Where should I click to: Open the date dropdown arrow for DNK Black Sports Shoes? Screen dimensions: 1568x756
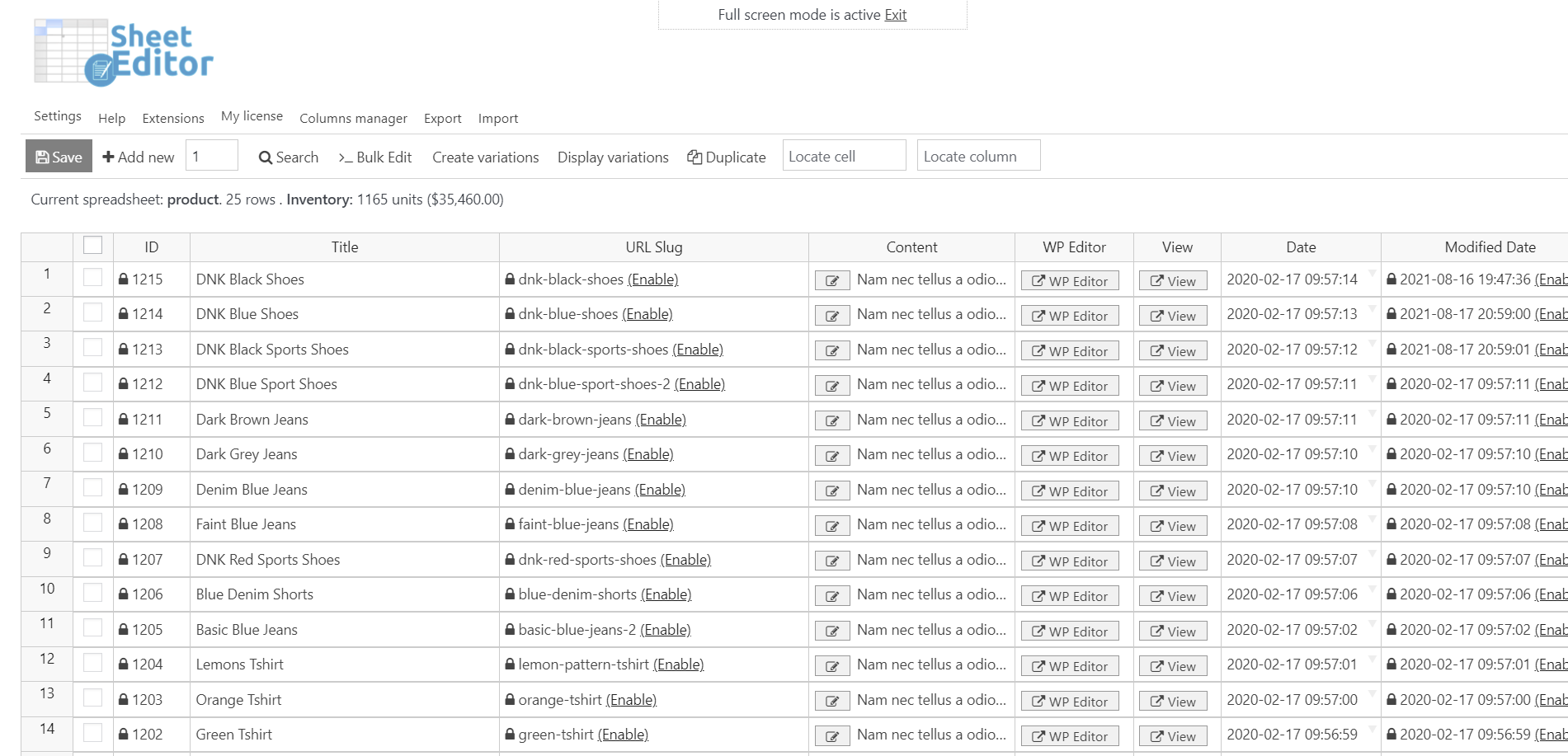click(x=1371, y=345)
